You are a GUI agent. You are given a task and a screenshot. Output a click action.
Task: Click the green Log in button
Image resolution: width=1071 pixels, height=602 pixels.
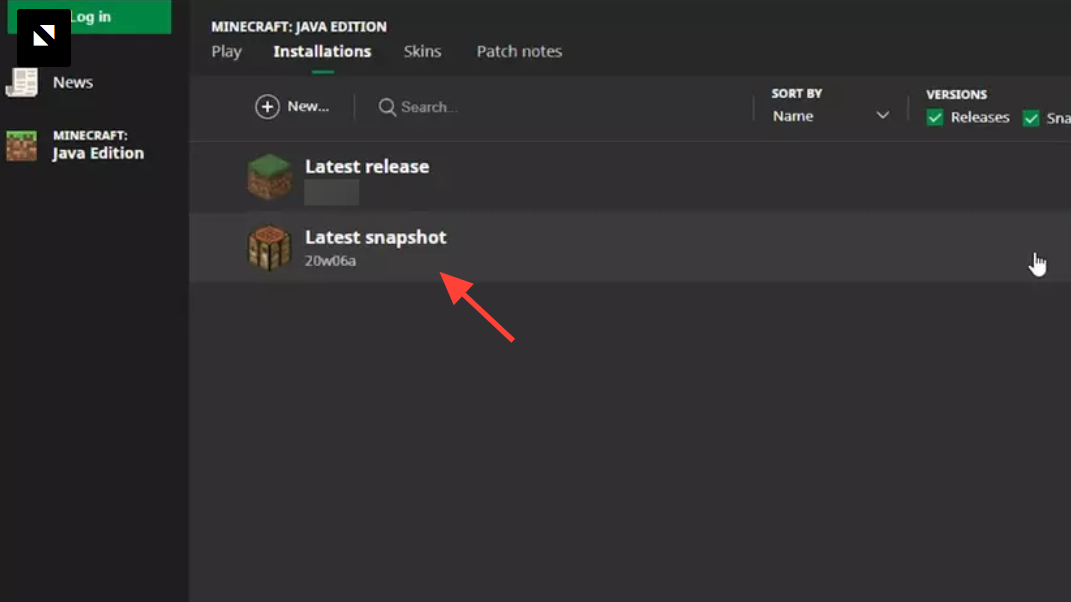click(89, 16)
